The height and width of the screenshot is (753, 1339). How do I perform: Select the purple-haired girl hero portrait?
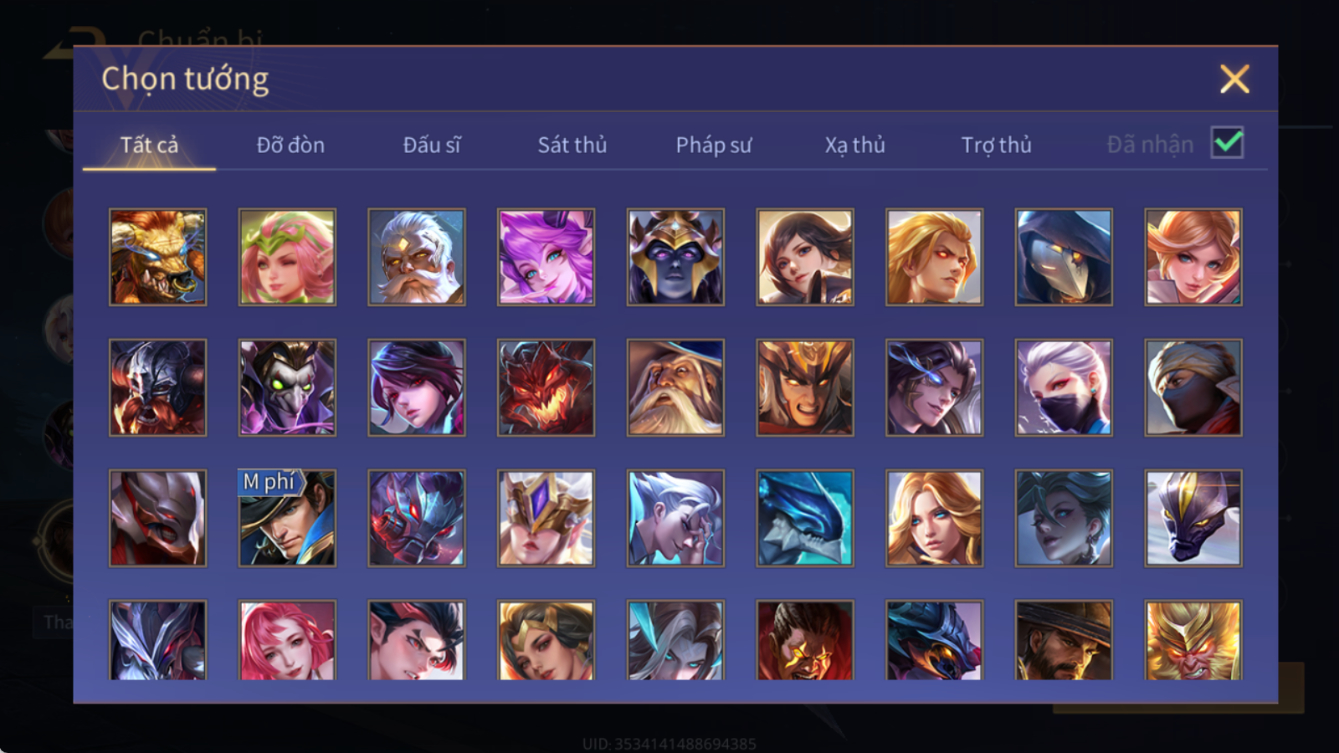point(546,257)
